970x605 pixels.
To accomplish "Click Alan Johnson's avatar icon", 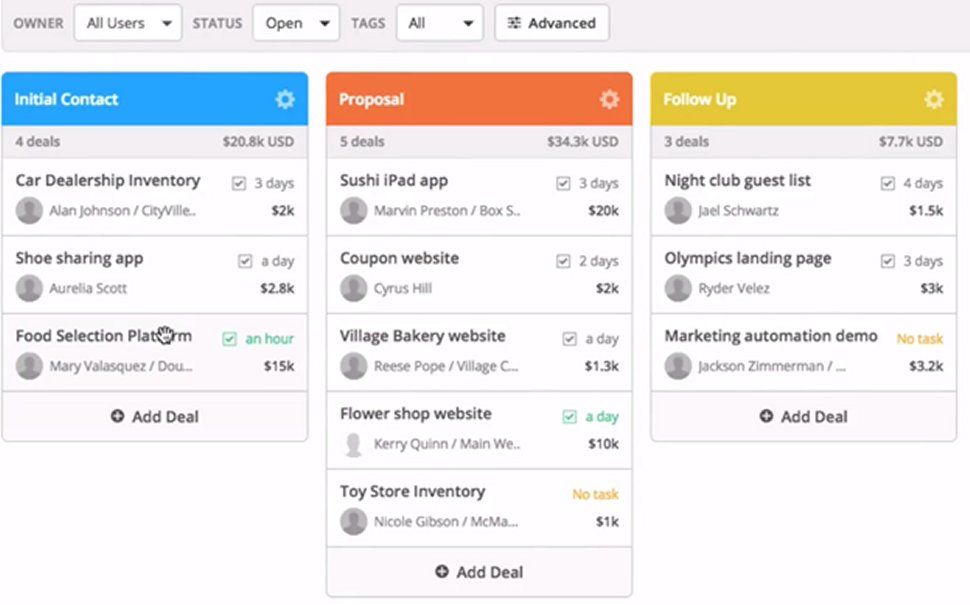I will tap(27, 210).
